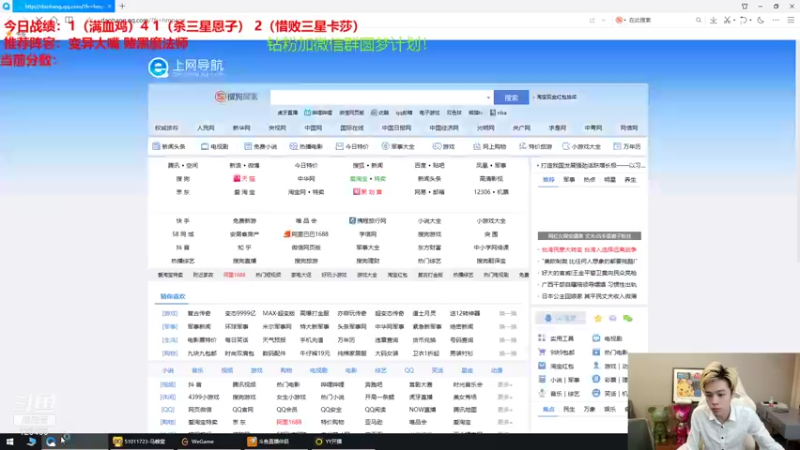Focus the web search input field
This screenshot has width=800, height=450.
point(377,97)
